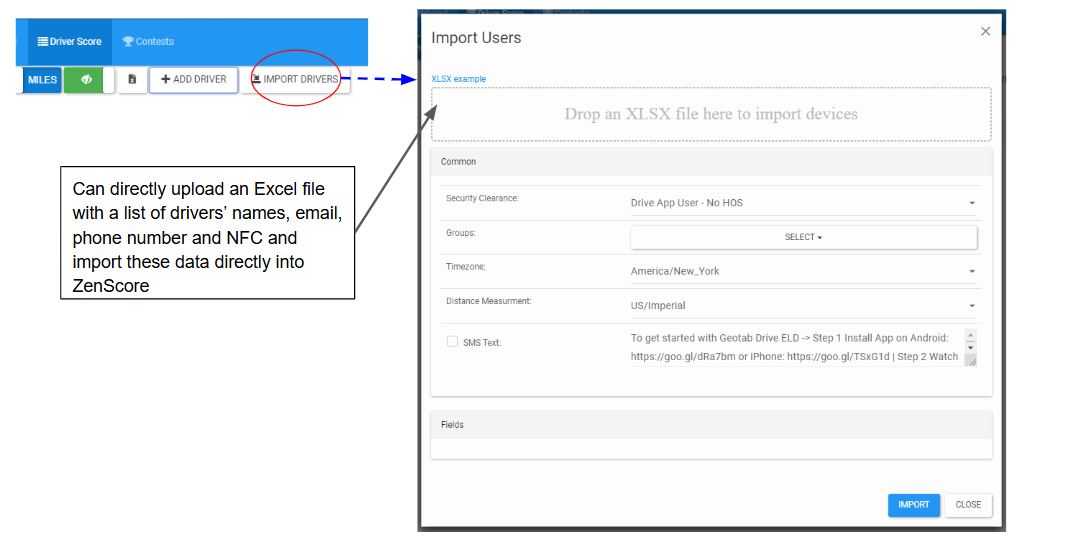Viewport: 1078px width, 542px height.
Task: Open the Distance Measurment US/Imperial dropdown
Action: [x=803, y=305]
